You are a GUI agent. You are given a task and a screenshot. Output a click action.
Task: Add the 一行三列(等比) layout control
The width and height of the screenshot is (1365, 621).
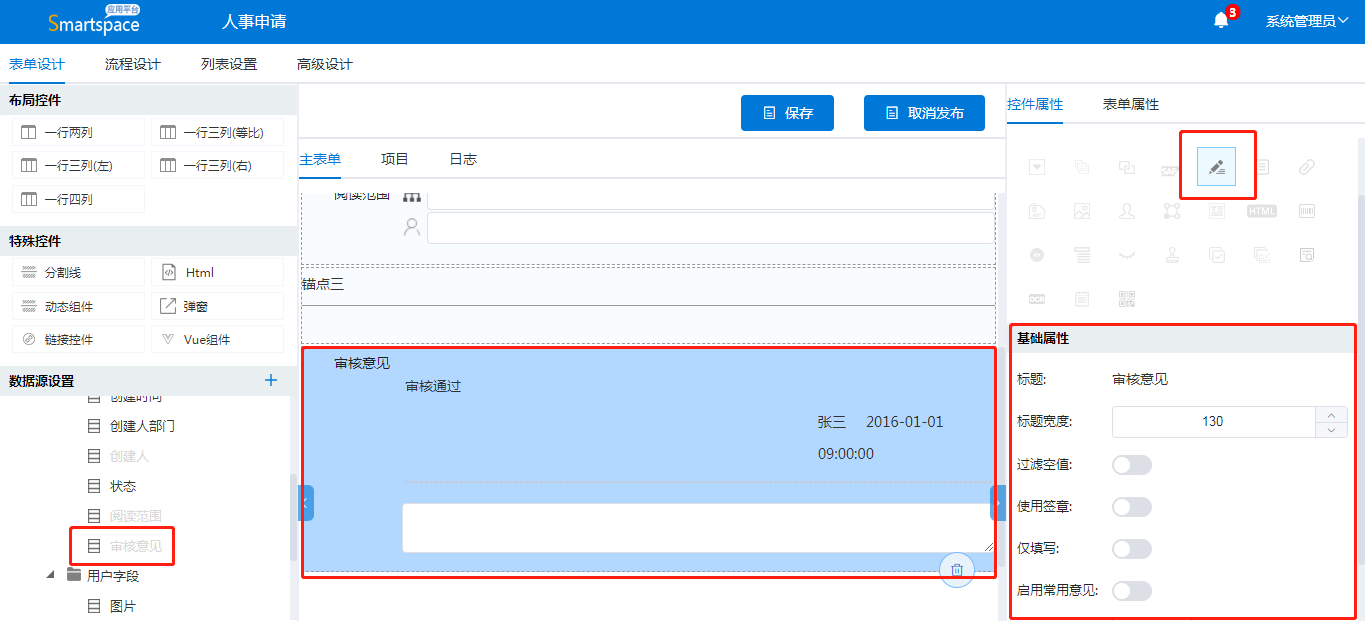pos(217,132)
